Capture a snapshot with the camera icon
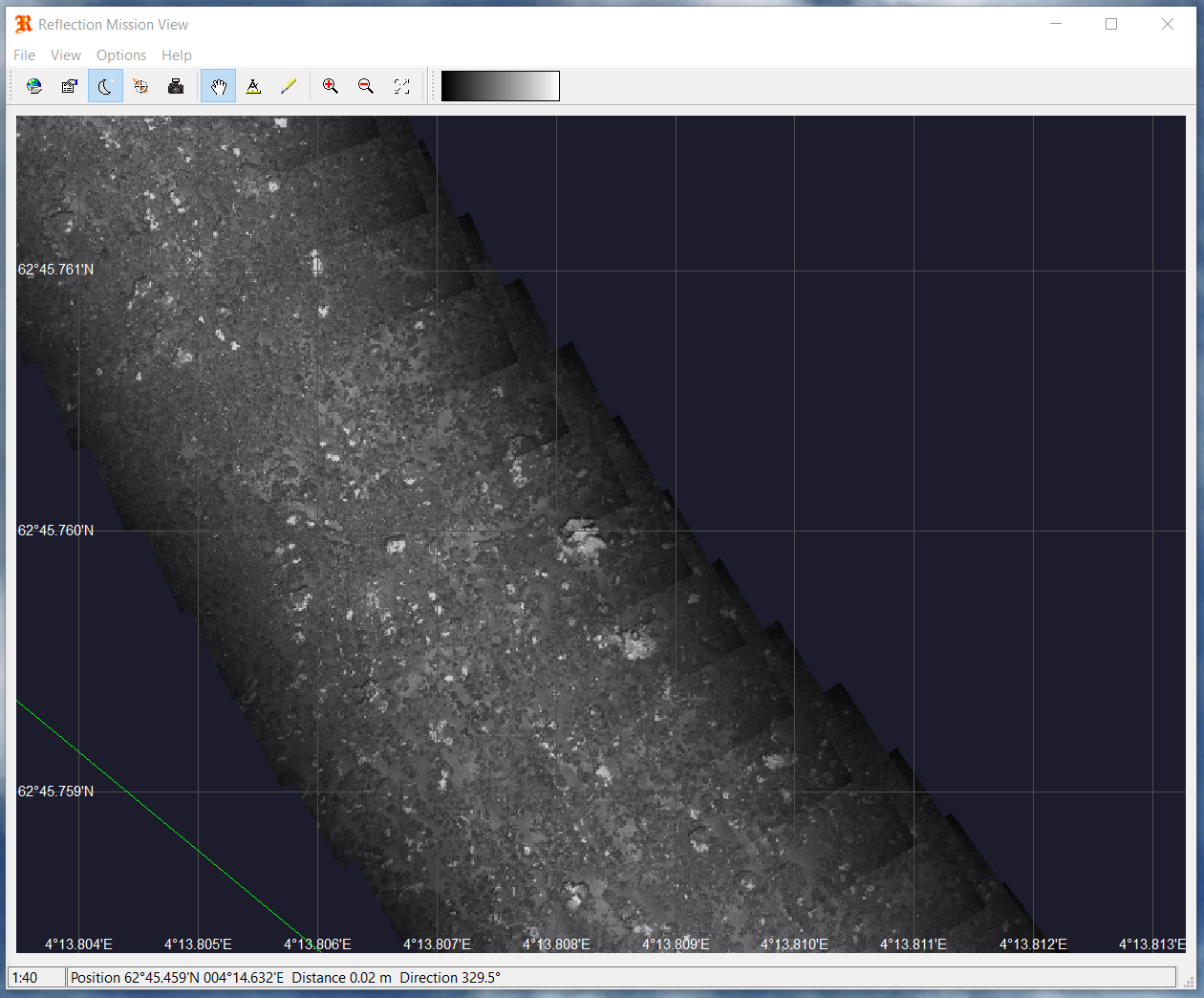 pos(176,85)
